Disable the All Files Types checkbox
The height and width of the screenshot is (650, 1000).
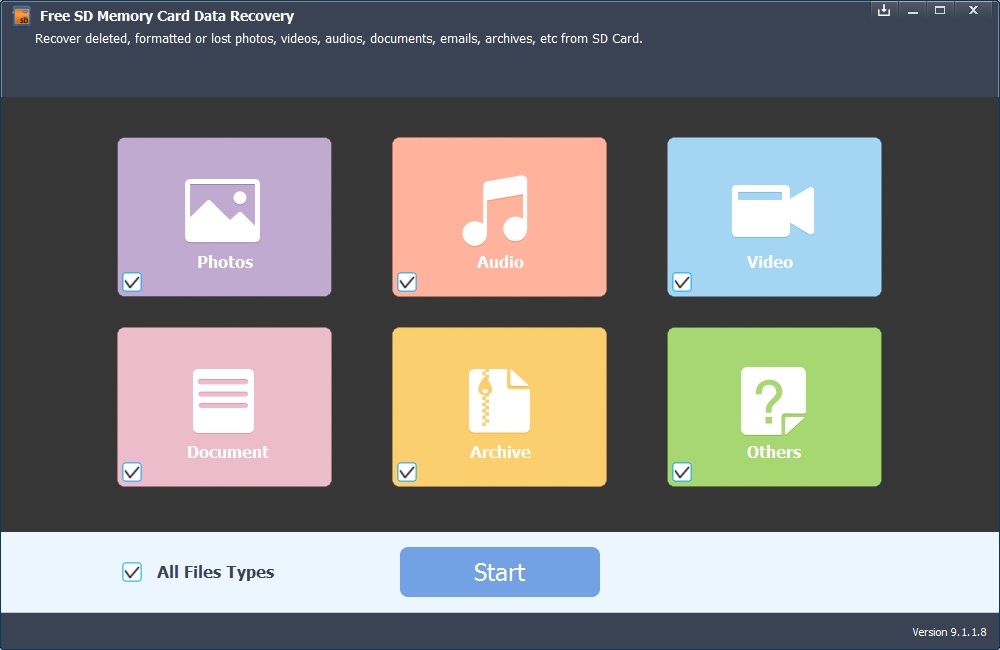coord(132,572)
